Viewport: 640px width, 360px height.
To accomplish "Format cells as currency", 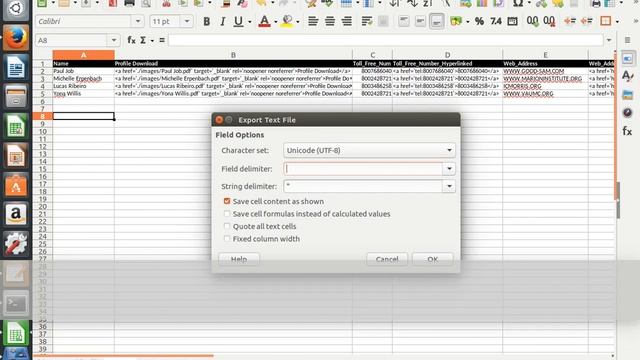I will pyautogui.click(x=456, y=21).
